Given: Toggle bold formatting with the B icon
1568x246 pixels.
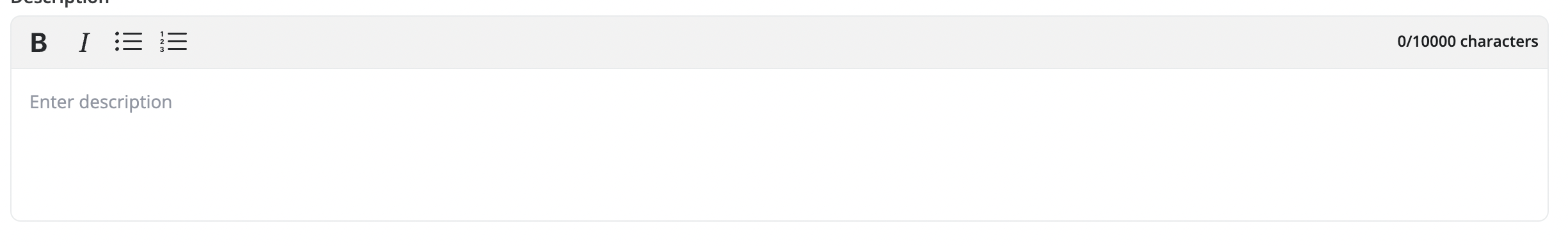Looking at the screenshot, I should pyautogui.click(x=38, y=42).
